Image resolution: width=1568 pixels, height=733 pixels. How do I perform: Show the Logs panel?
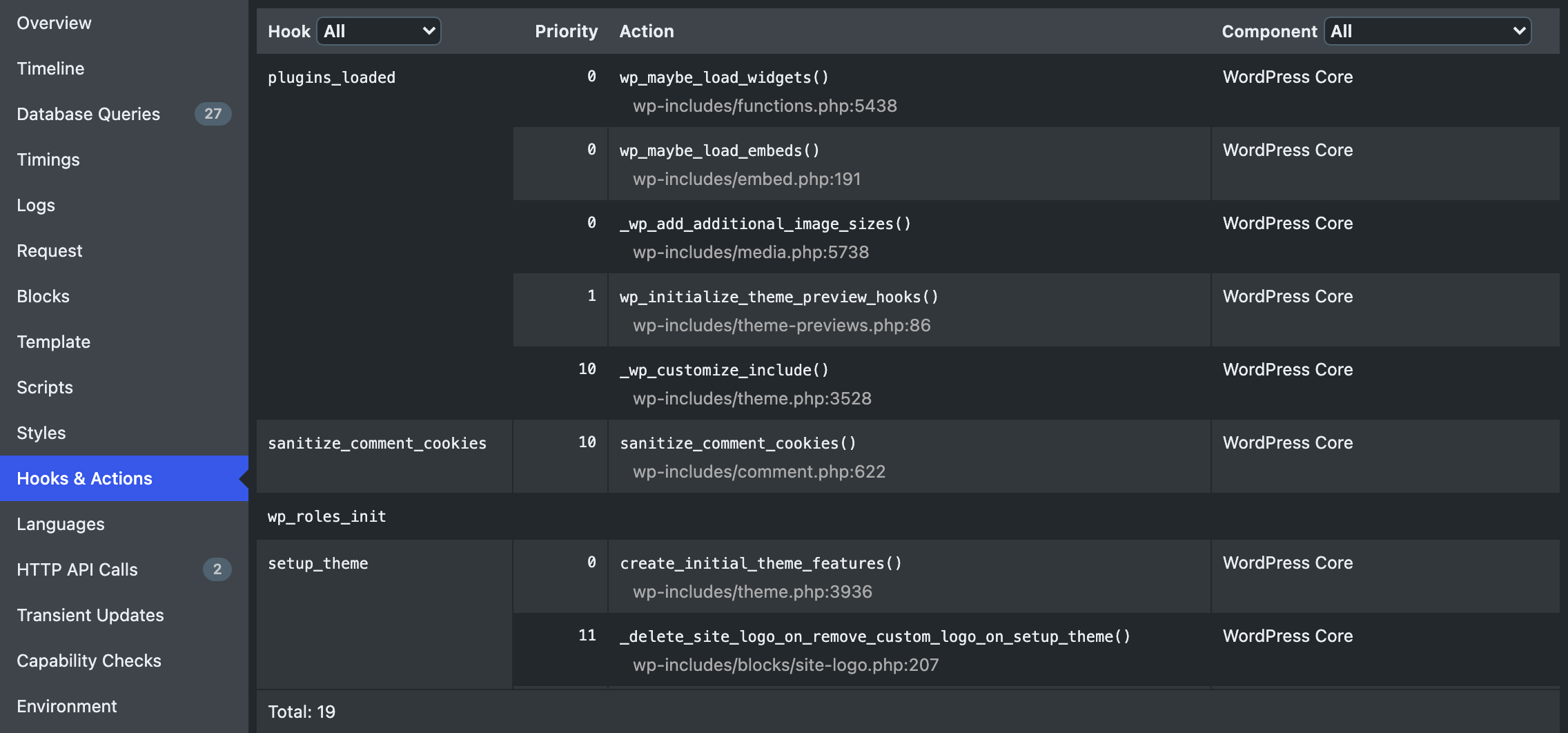point(36,205)
